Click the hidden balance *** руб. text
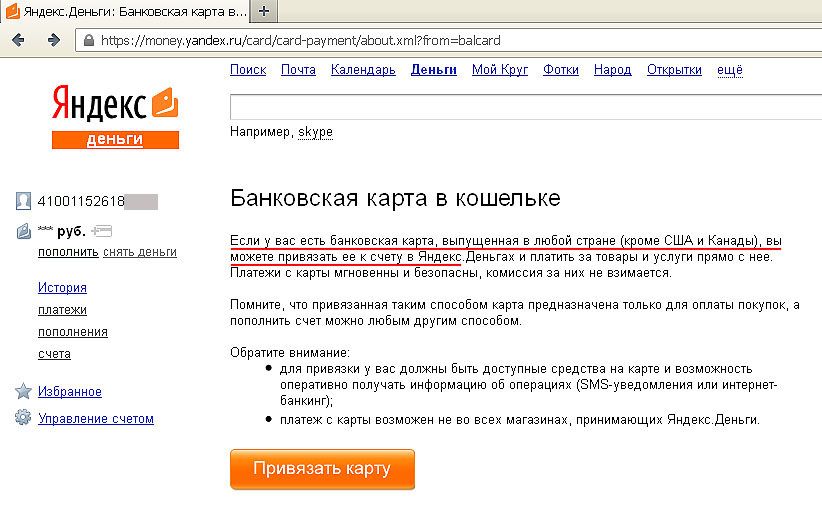822x514 pixels. click(62, 231)
